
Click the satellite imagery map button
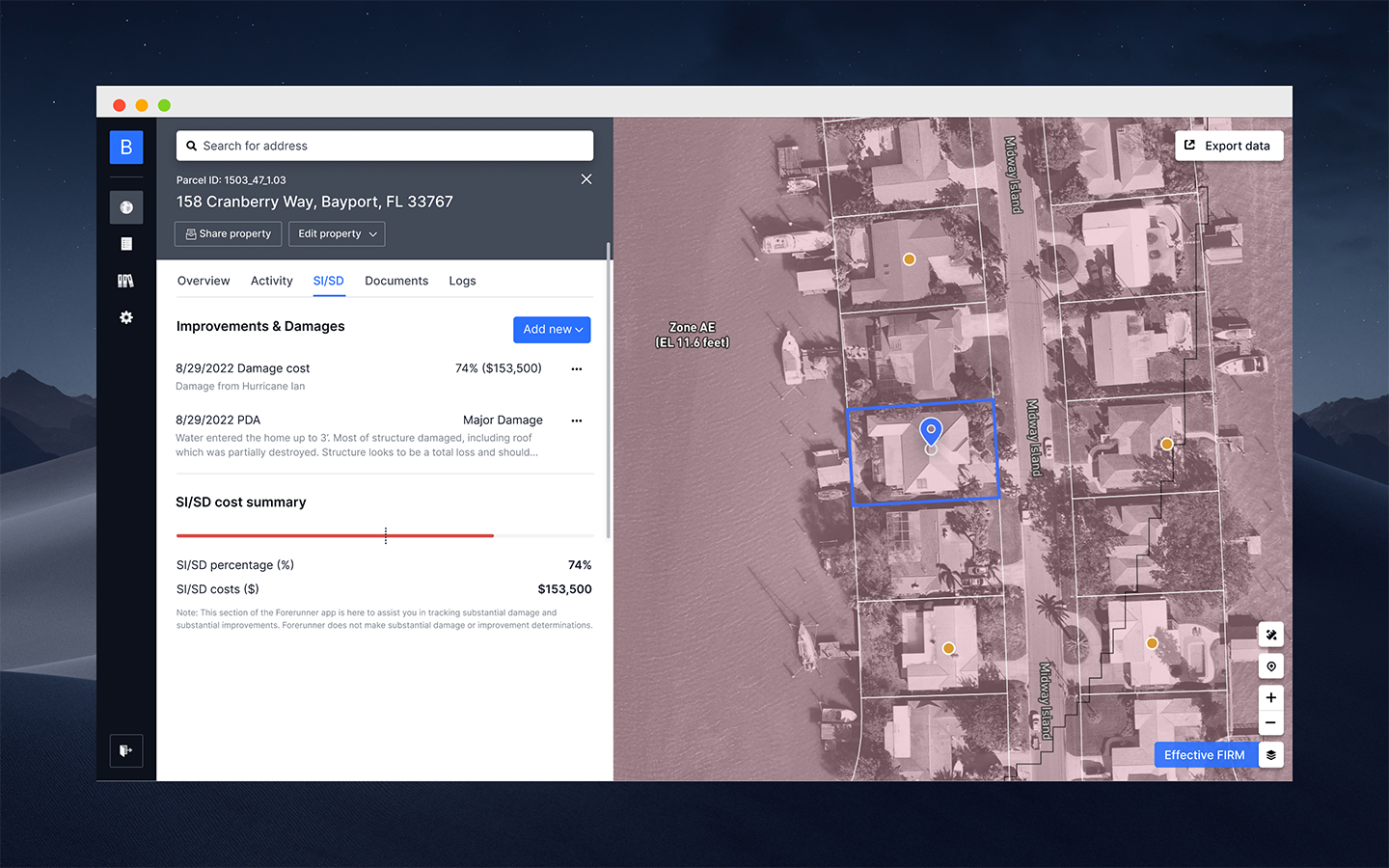pyautogui.click(x=1271, y=635)
